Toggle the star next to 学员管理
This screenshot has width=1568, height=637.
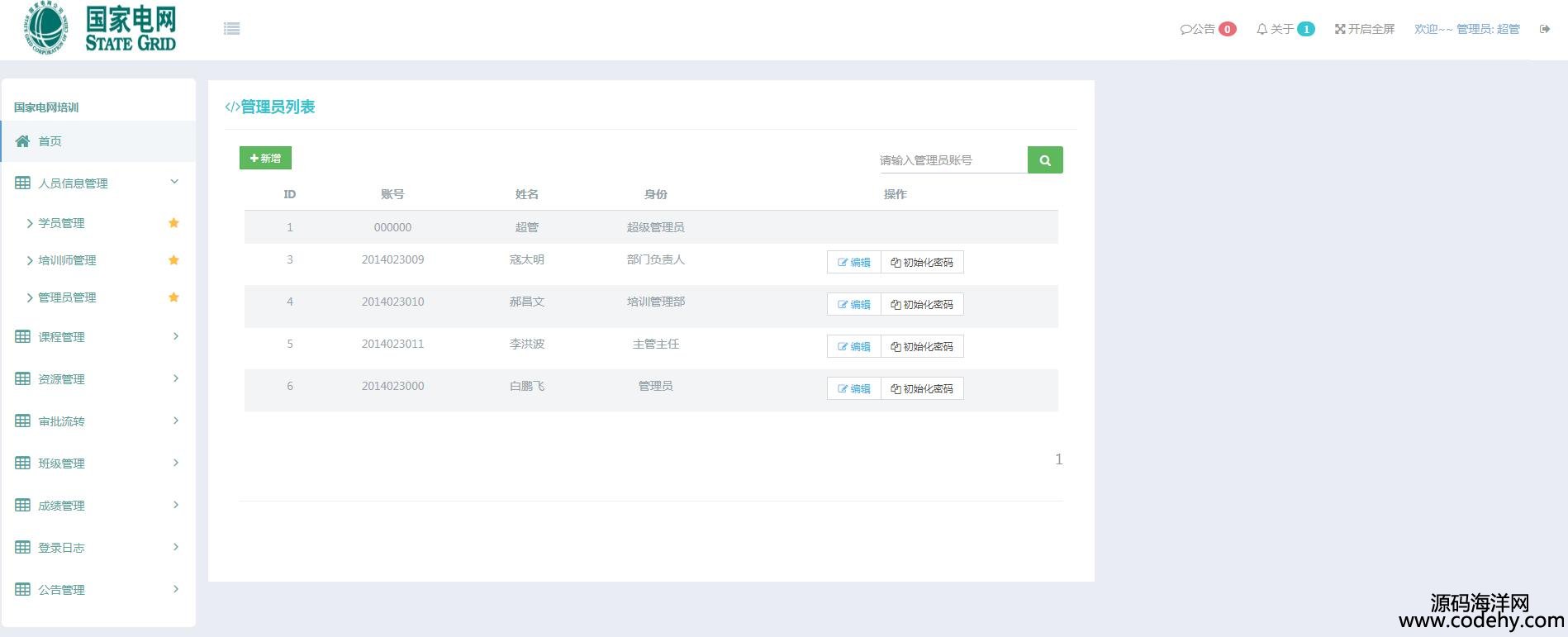(173, 223)
